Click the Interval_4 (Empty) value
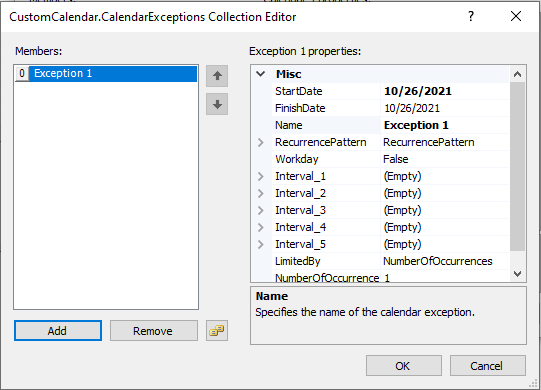This screenshot has height=390, width=541. [x=444, y=227]
